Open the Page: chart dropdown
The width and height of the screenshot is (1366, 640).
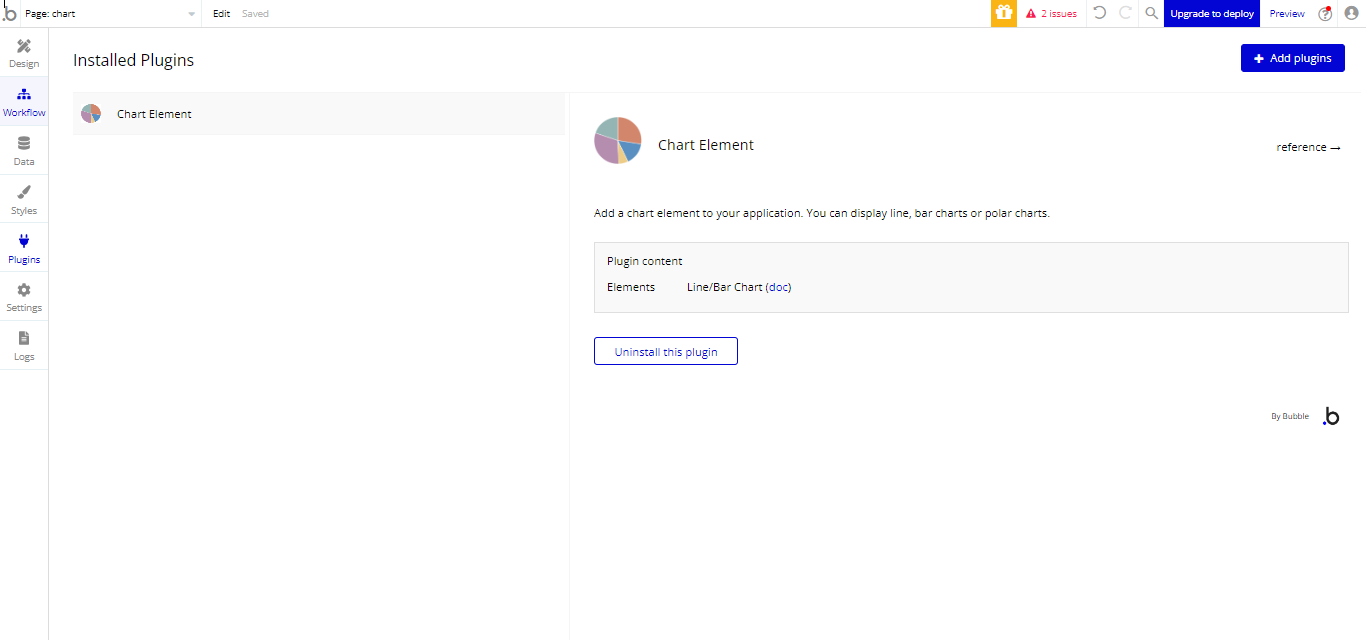pyautogui.click(x=110, y=14)
